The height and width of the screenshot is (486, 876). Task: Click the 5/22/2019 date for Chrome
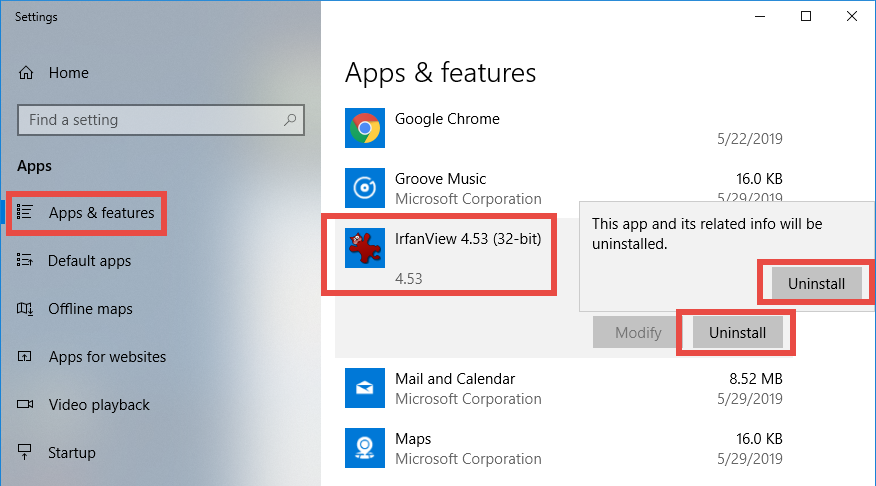(750, 139)
